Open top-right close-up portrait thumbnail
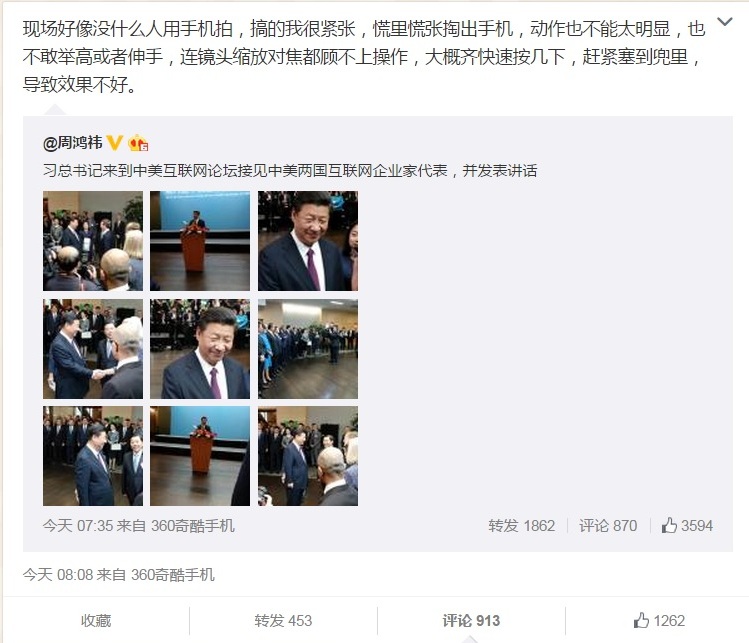The height and width of the screenshot is (643, 749). point(308,241)
